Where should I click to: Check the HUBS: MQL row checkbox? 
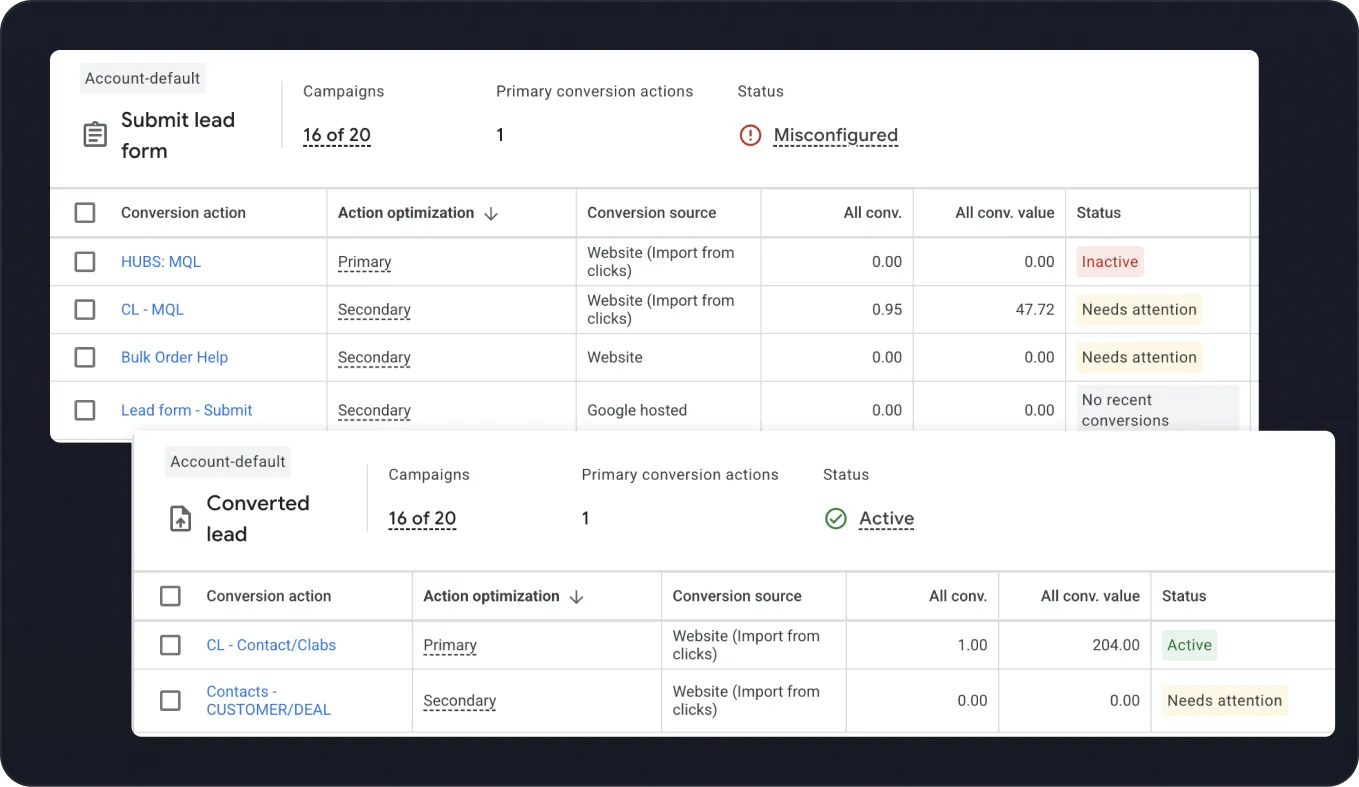85,262
